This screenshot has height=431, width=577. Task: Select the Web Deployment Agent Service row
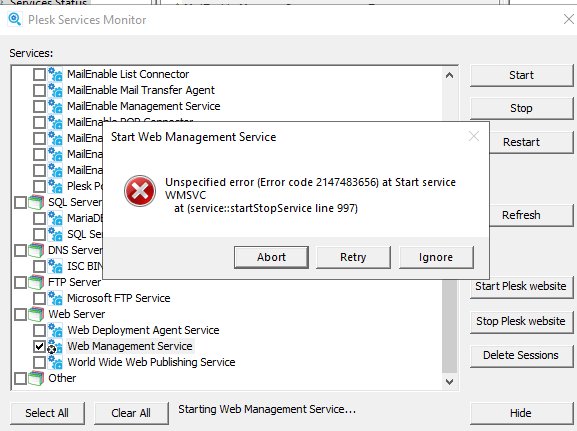coord(143,330)
